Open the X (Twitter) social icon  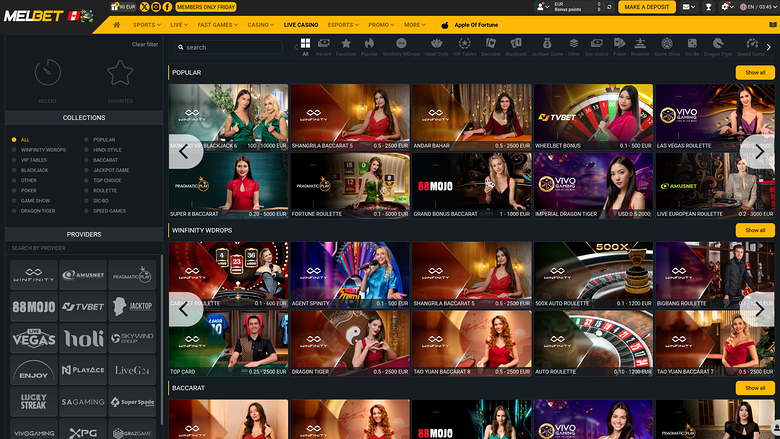click(x=144, y=7)
